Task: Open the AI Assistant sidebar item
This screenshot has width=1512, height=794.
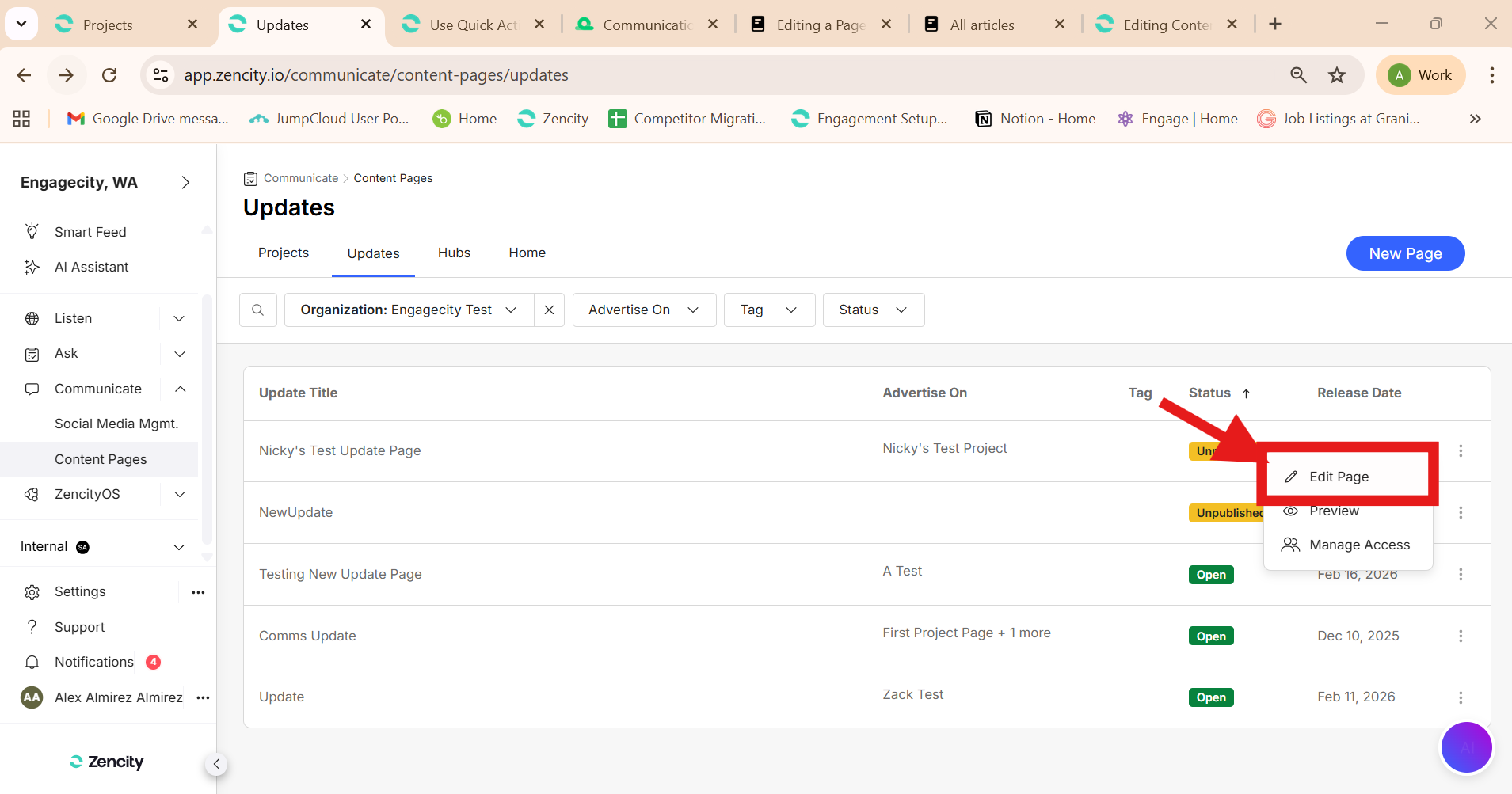Action: [x=91, y=267]
